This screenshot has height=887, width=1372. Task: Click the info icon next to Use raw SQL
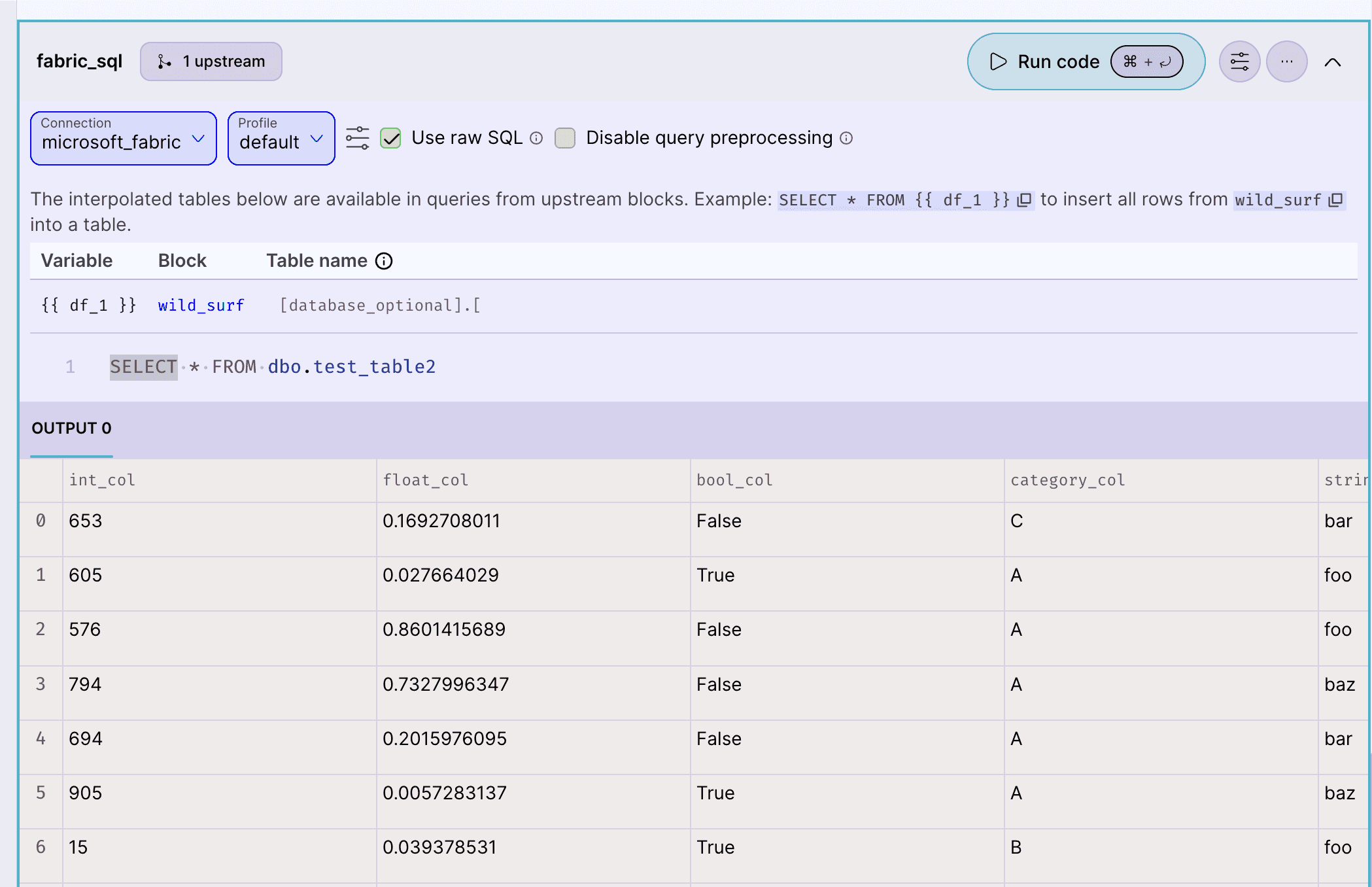coord(536,138)
